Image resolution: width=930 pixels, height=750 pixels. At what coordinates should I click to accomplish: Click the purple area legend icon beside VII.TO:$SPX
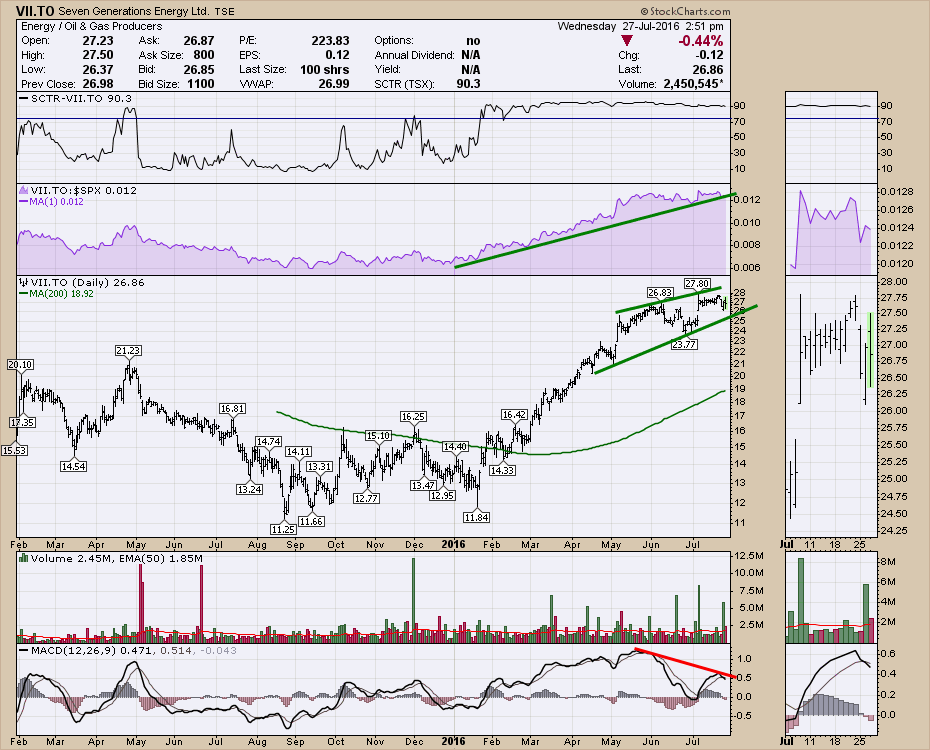point(24,190)
